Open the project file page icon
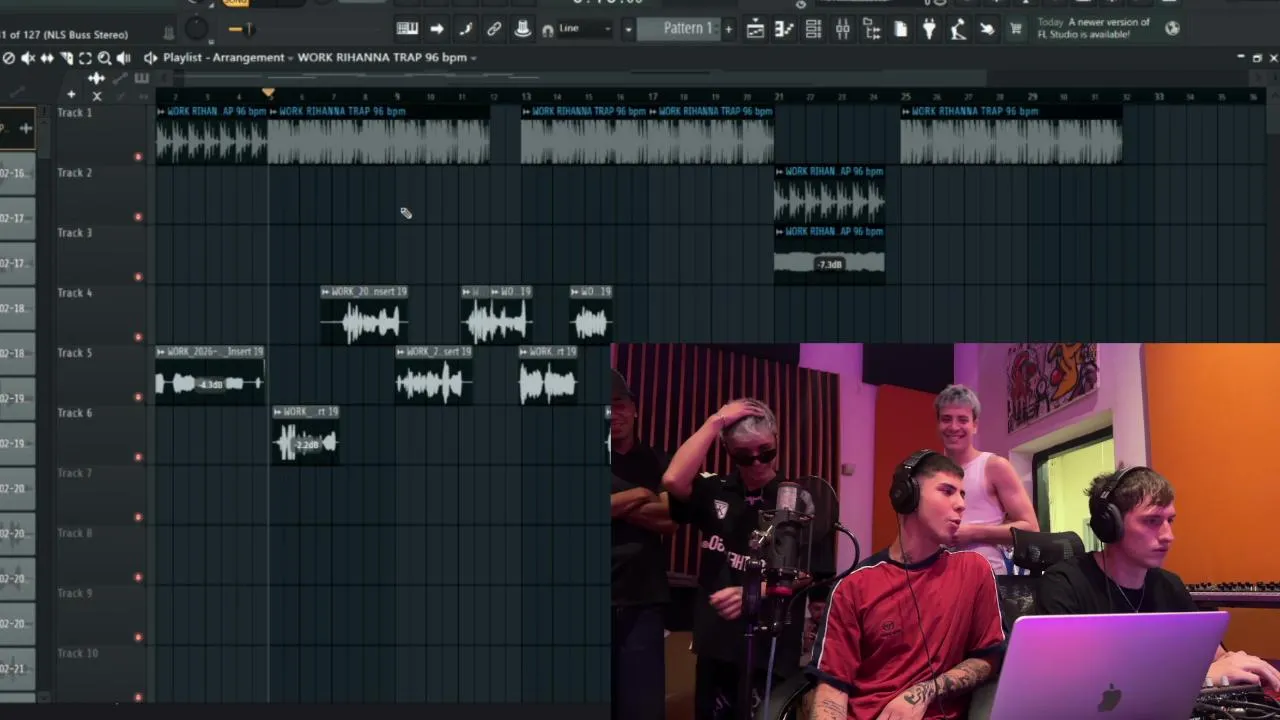This screenshot has height=720, width=1280. click(x=900, y=29)
